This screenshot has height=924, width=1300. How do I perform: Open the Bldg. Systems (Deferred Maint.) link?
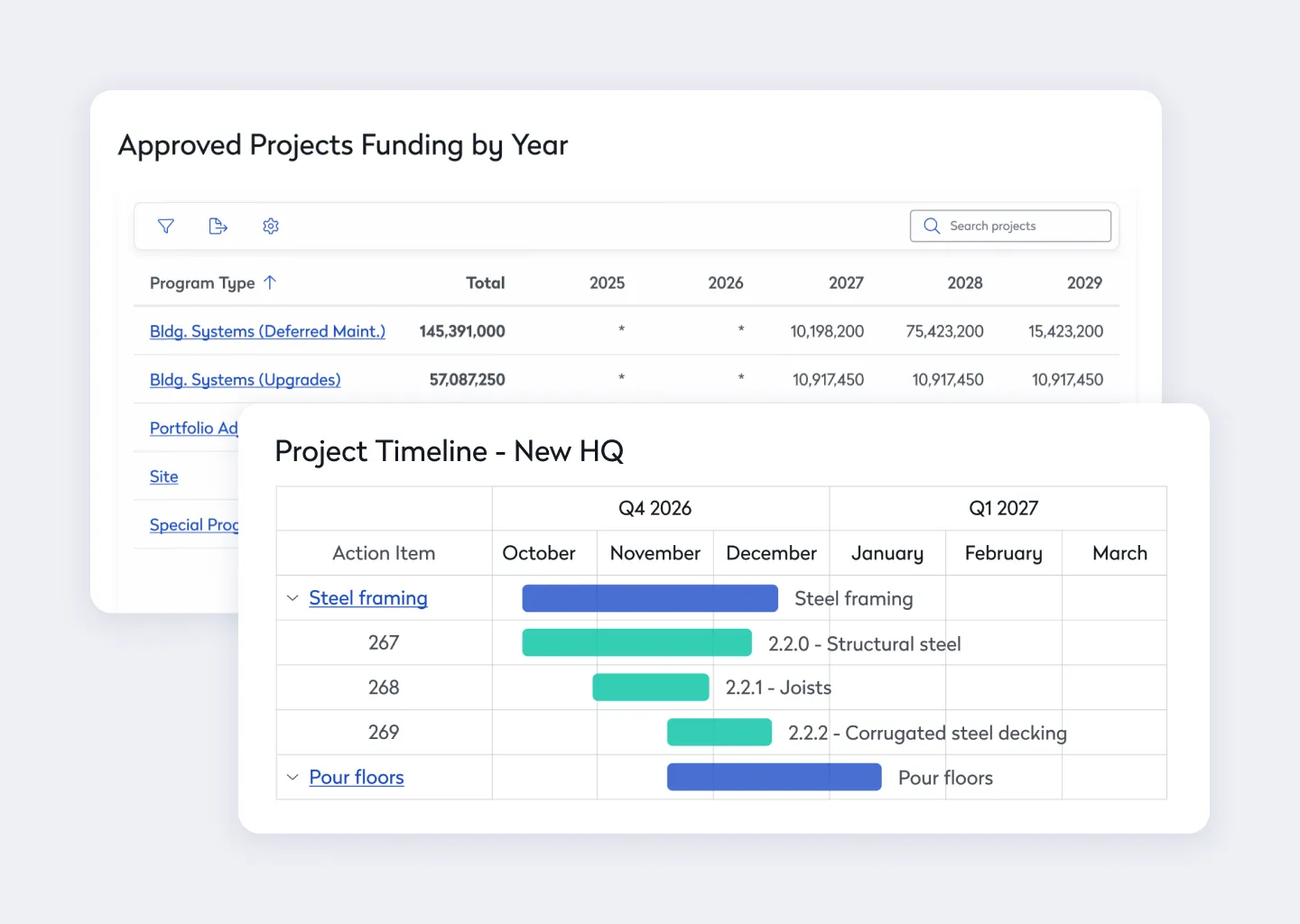(x=267, y=331)
